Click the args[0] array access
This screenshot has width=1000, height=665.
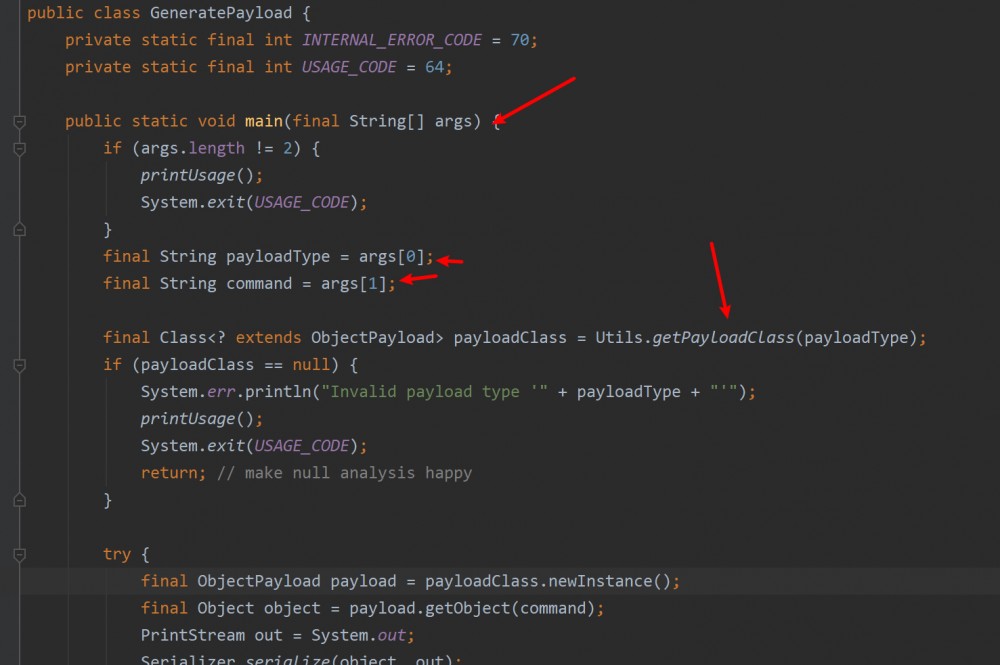click(394, 256)
